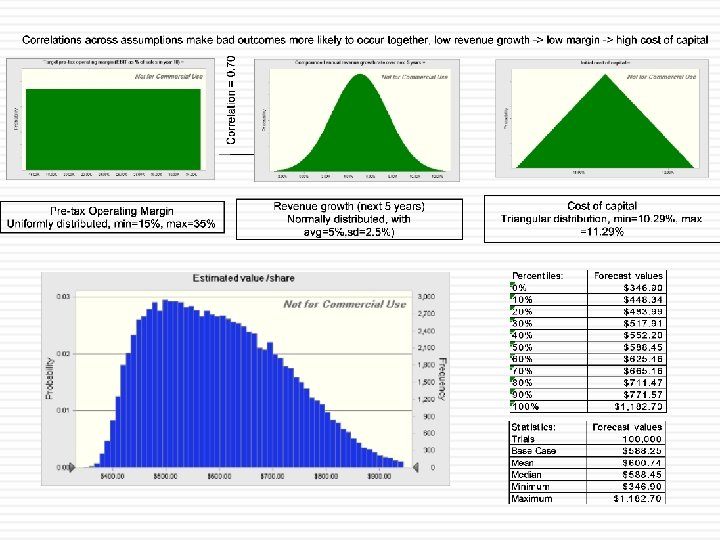This screenshot has width=720, height=540.
Task: Click the Correlation = 0.70 vertical label
Action: point(231,100)
